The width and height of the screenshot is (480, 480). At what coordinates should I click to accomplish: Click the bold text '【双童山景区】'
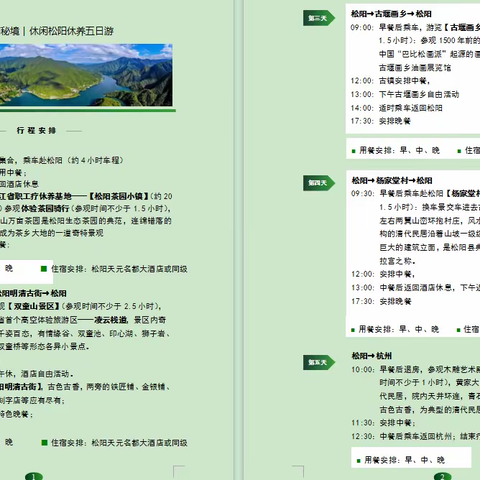34,306
